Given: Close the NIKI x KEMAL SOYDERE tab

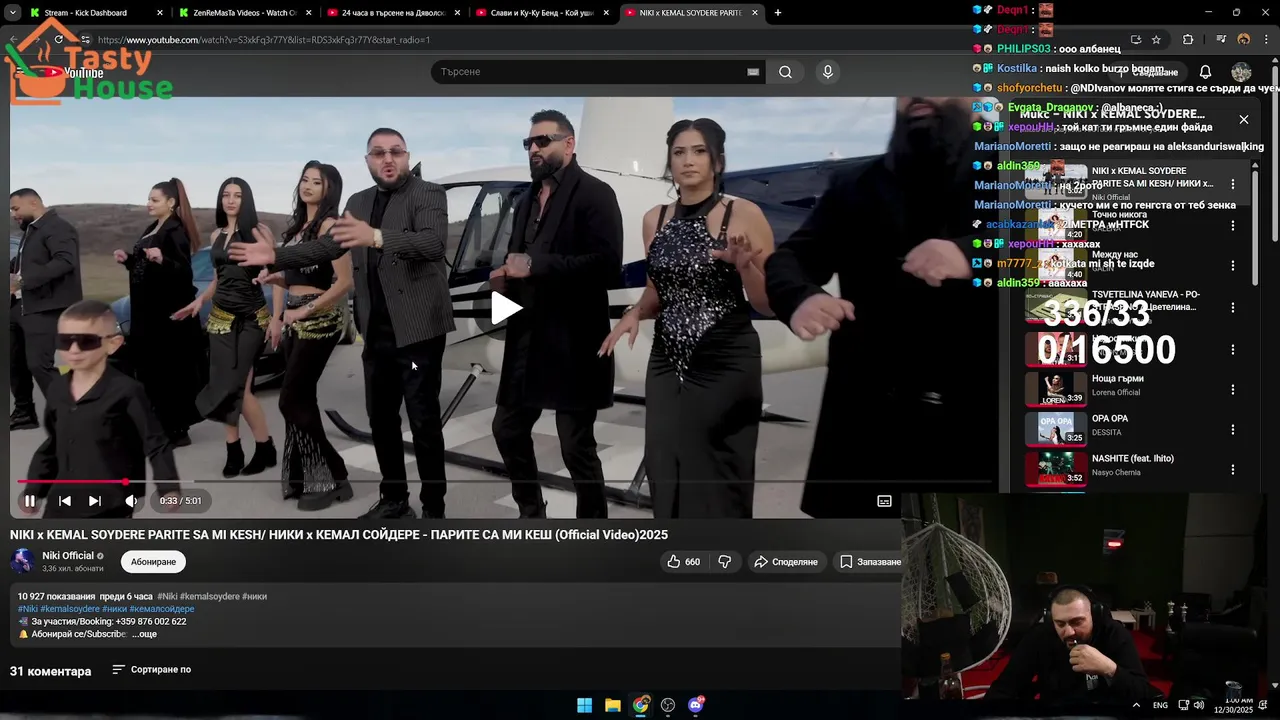Looking at the screenshot, I should tap(755, 13).
